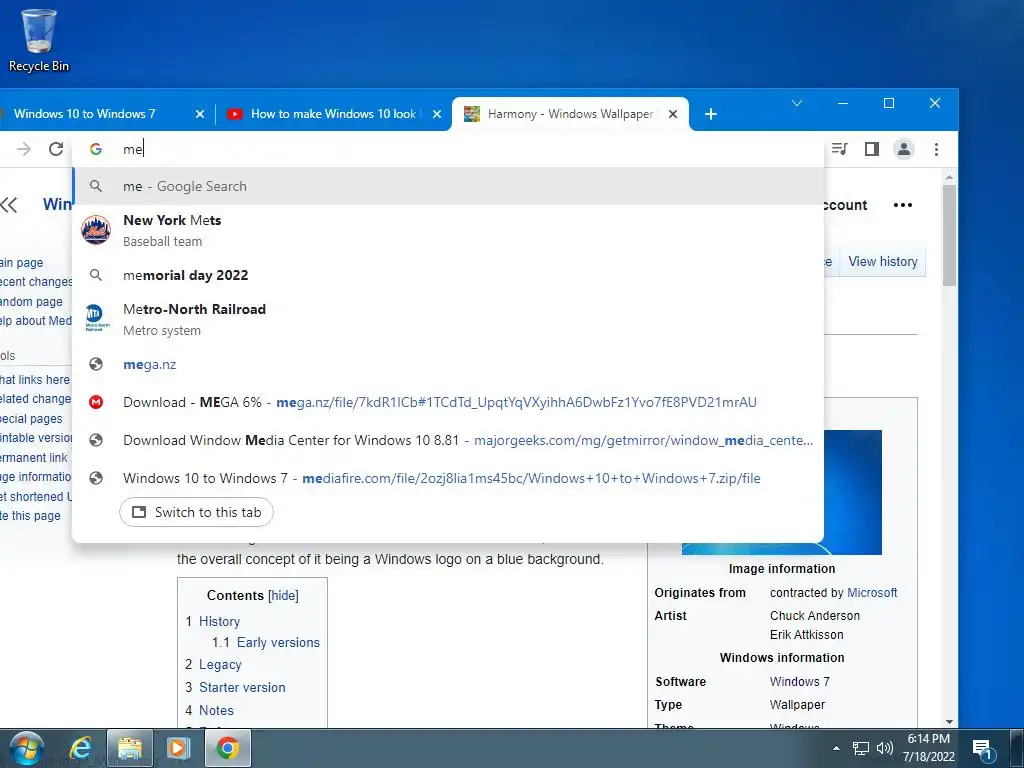Image resolution: width=1024 pixels, height=768 pixels.
Task: Open Chrome's three-dot menu
Action: 936,149
